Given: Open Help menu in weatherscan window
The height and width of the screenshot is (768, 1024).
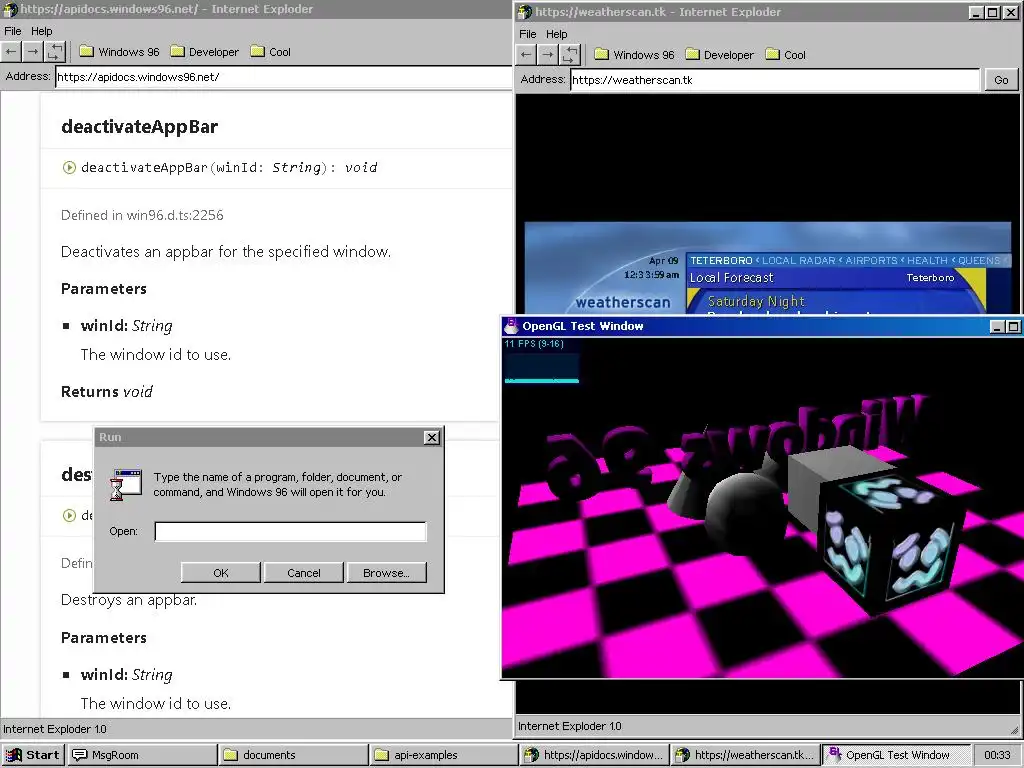Looking at the screenshot, I should click(557, 34).
